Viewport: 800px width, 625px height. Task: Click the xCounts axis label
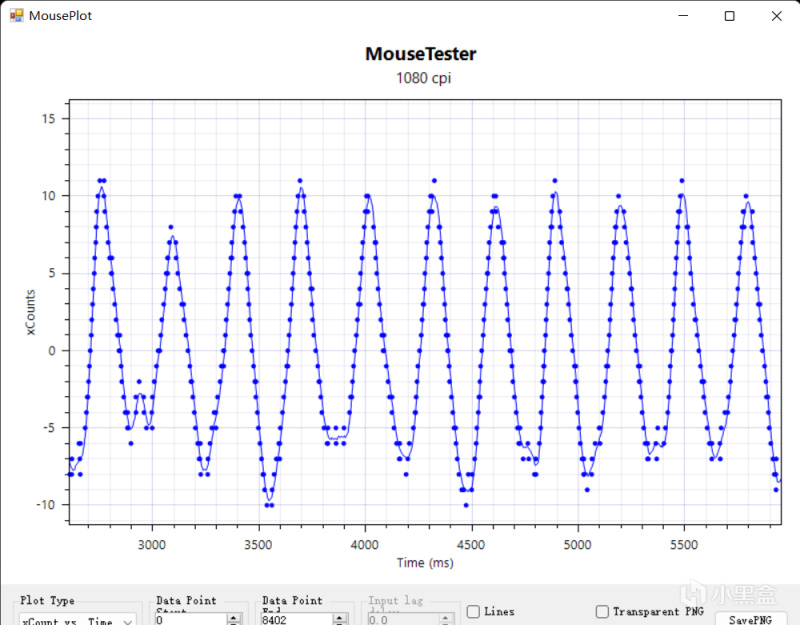pos(30,312)
